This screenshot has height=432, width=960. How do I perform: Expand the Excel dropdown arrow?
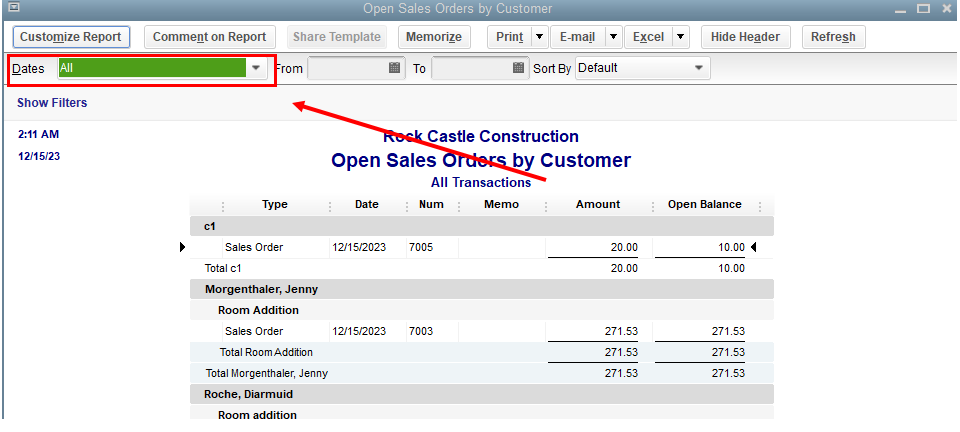[681, 37]
